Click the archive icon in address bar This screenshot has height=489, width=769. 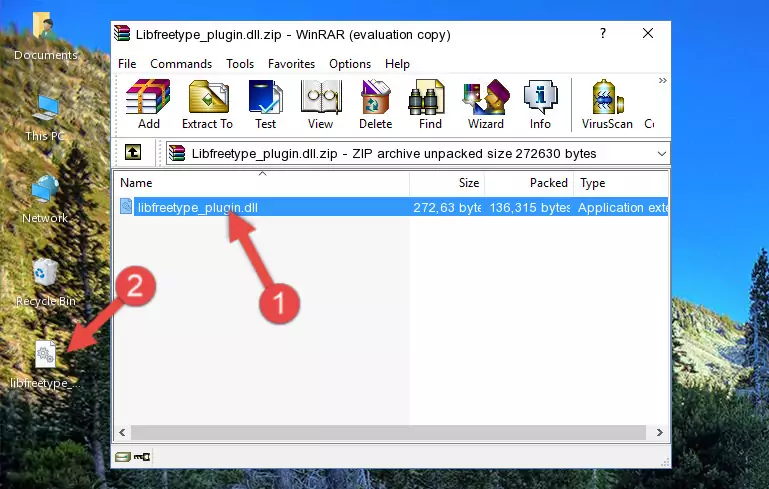[177, 154]
